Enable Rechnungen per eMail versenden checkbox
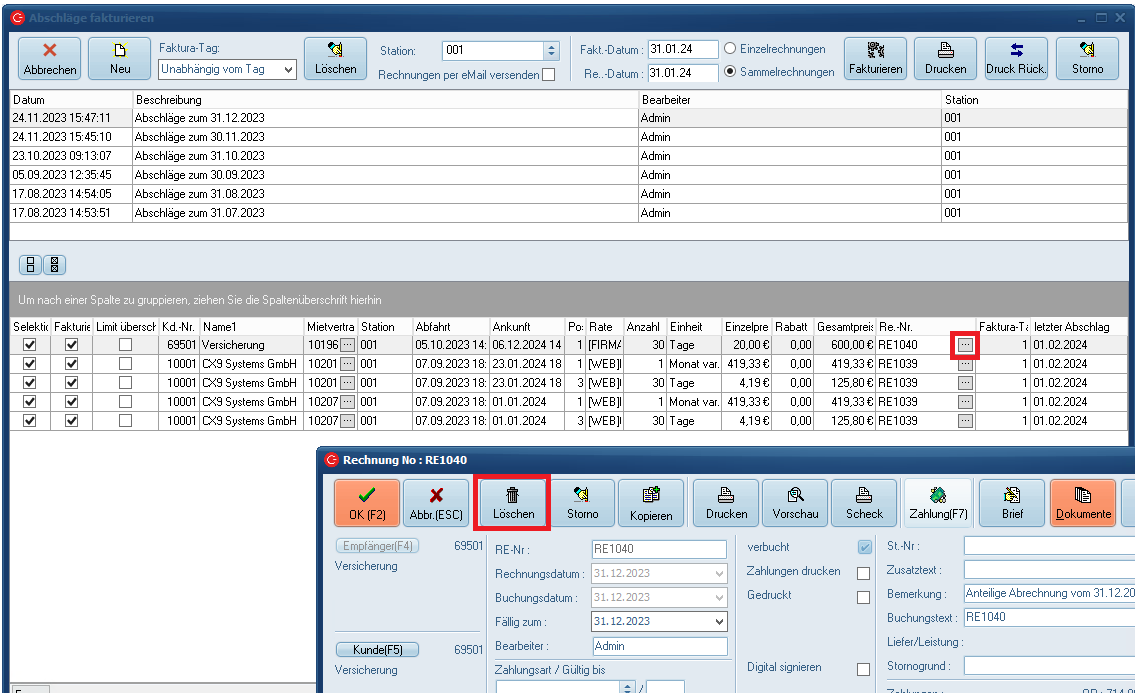This screenshot has height=698, width=1138. [548, 75]
